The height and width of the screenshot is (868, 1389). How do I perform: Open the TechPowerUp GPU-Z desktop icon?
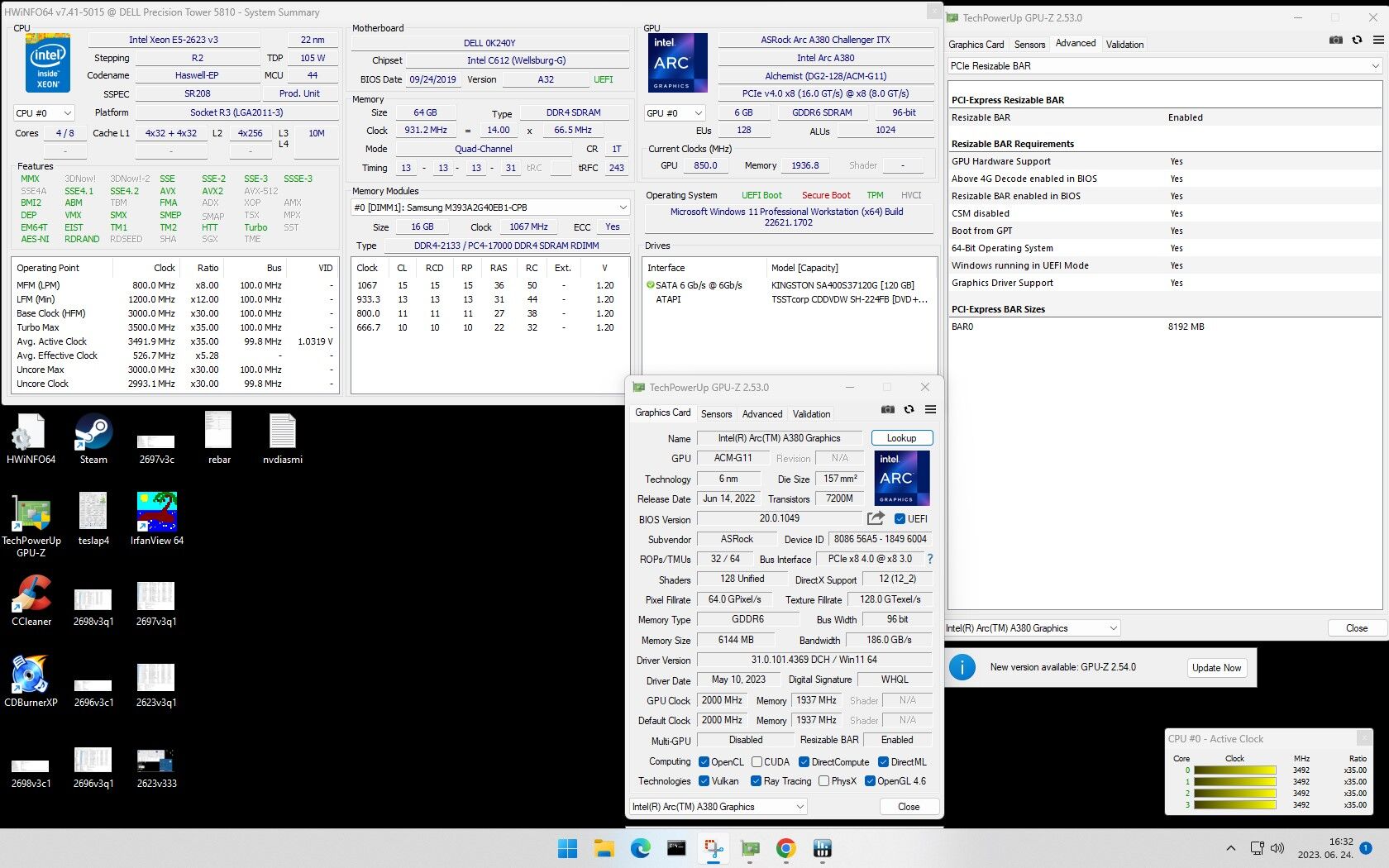(31, 525)
